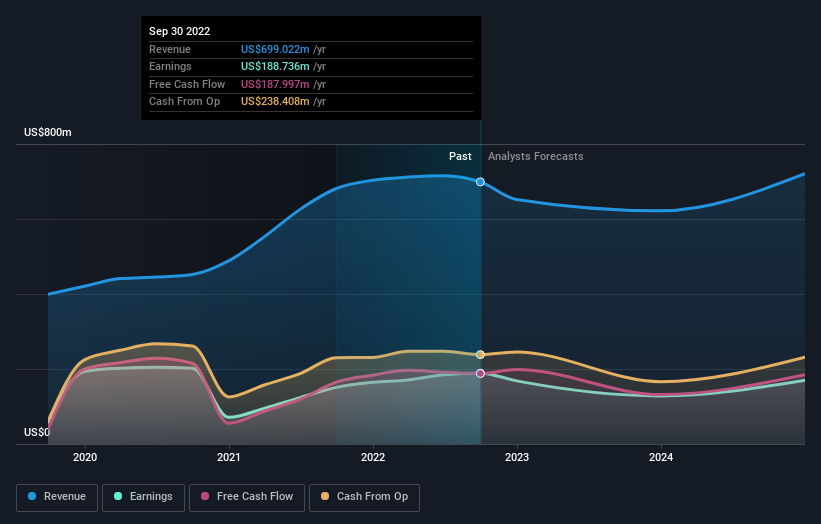The image size is (821, 524).
Task: Select the 2022 x-axis label
Action: 373,457
